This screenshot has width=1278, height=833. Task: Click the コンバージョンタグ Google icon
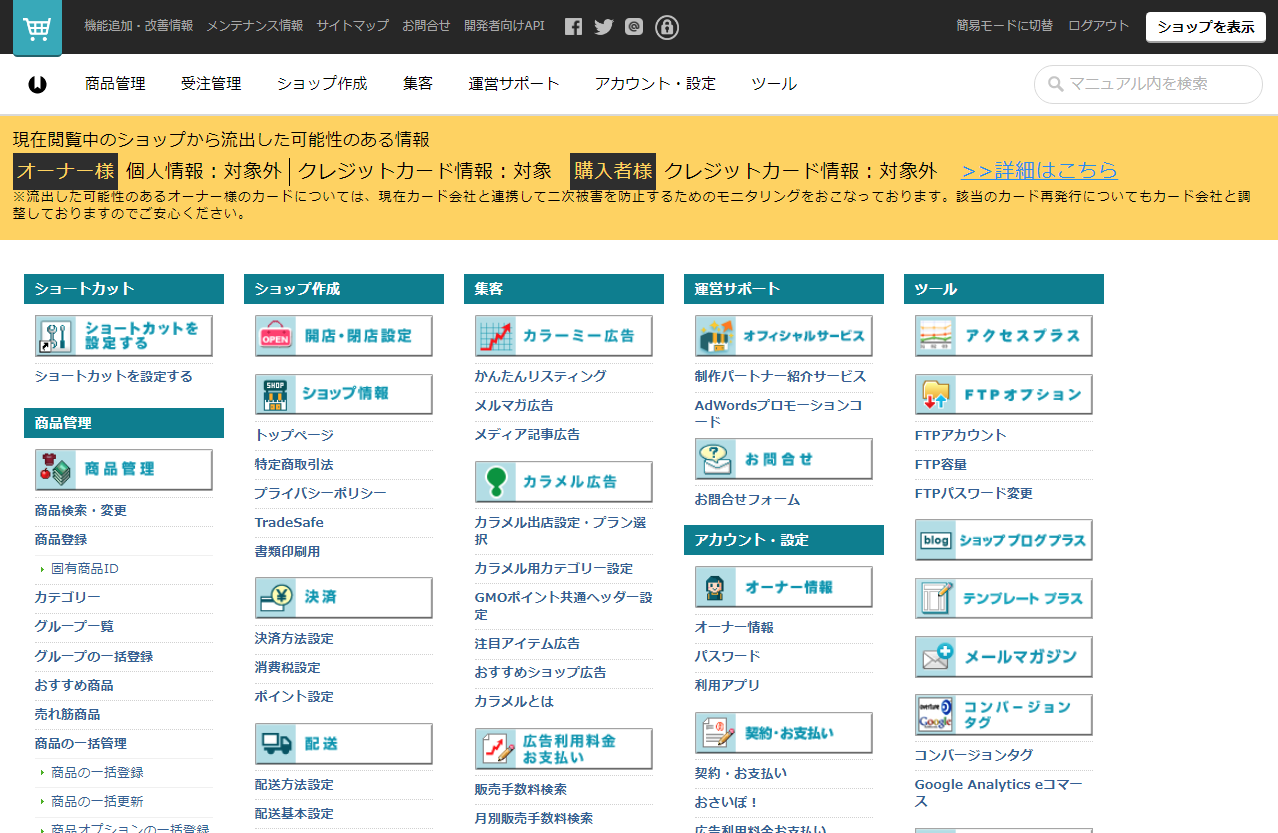(1003, 714)
